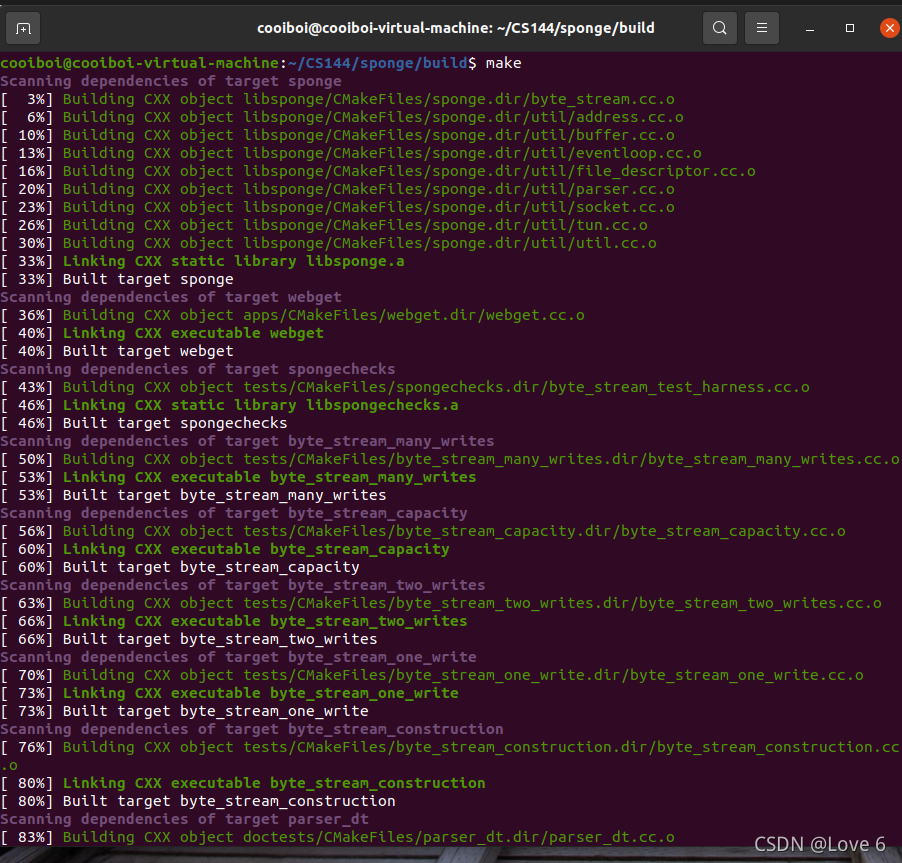
Task: Select the webget.cc.o build line at 36%
Action: 292,315
